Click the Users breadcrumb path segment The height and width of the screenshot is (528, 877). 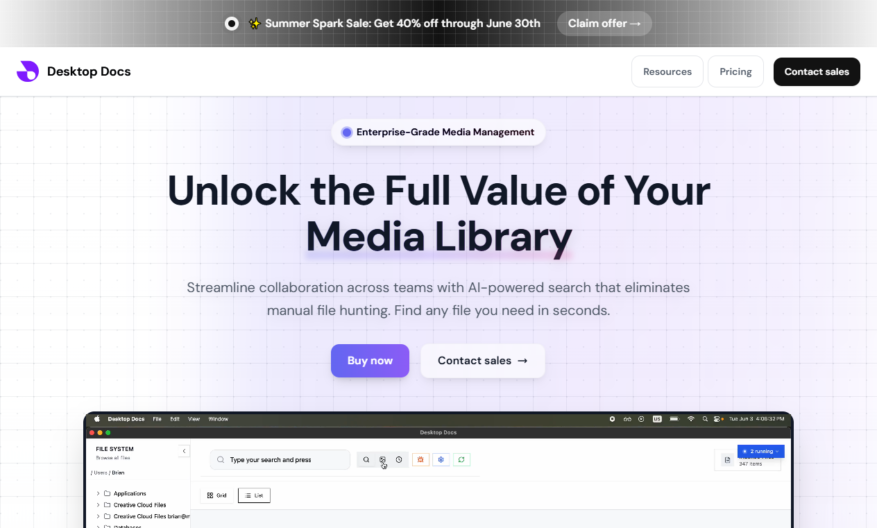[100, 473]
